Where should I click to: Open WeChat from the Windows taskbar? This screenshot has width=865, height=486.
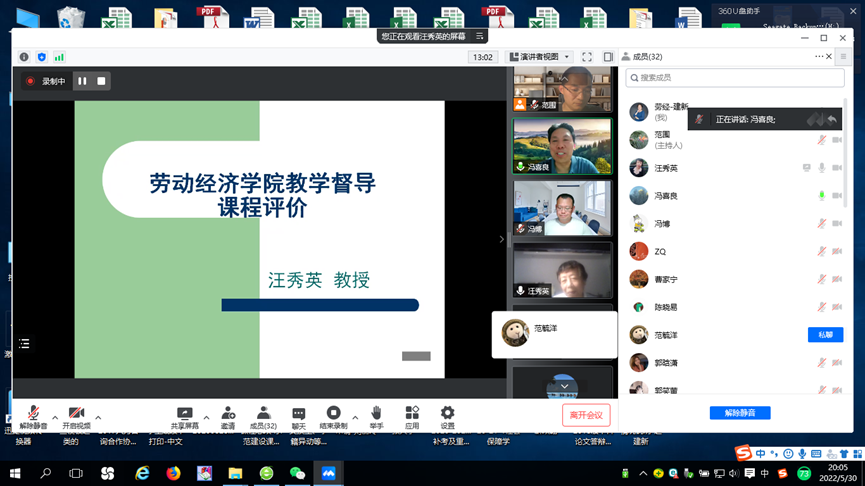pyautogui.click(x=297, y=473)
